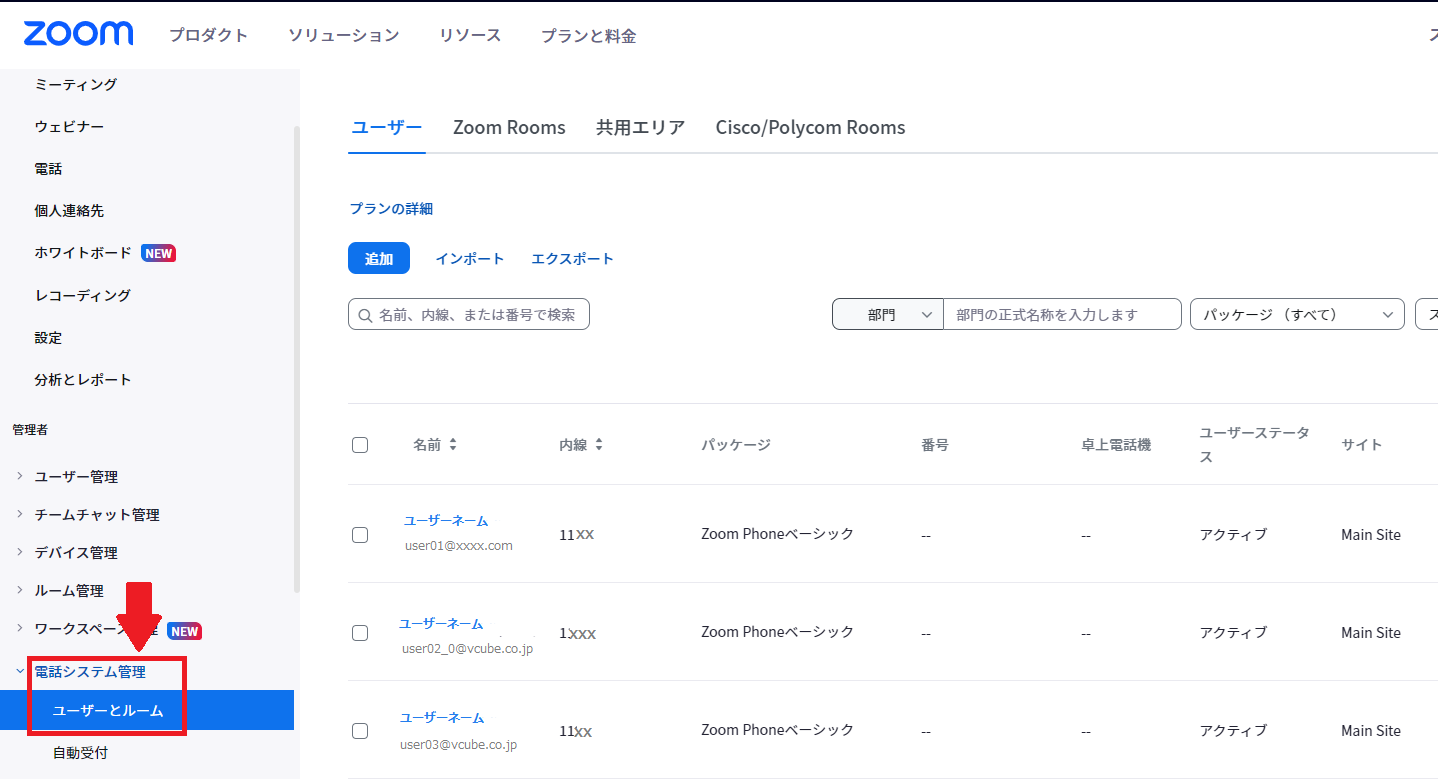Click the ユーザーステータス column header

[x=1254, y=445]
